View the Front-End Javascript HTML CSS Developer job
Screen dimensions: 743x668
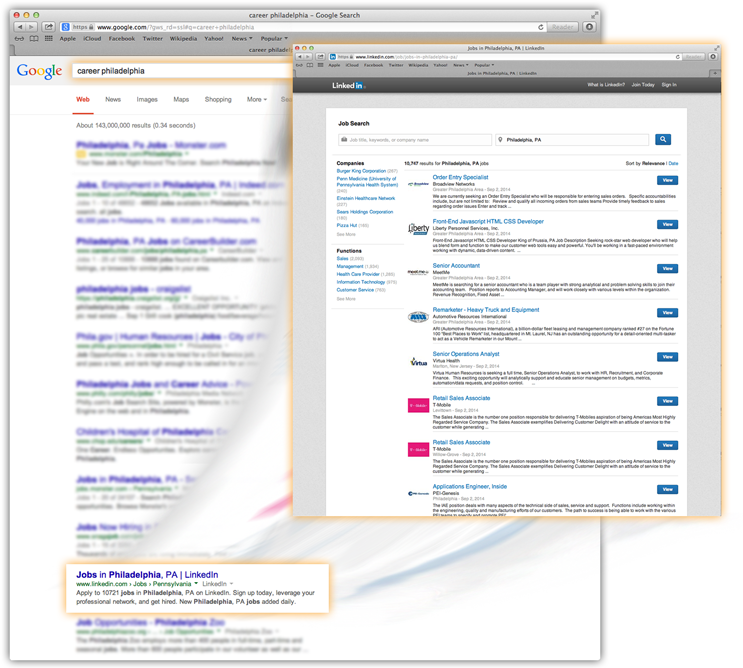click(x=667, y=225)
